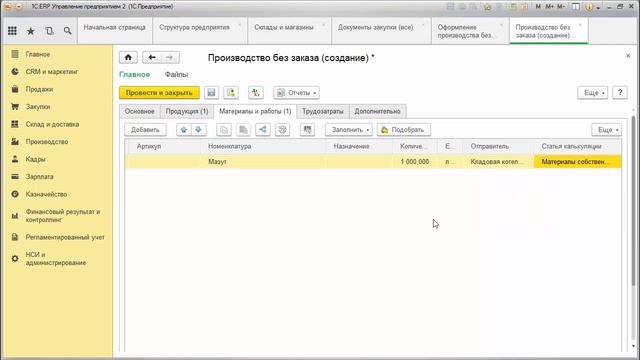Select Материалы собствен... cell
The image size is (640, 360).
[x=578, y=162]
